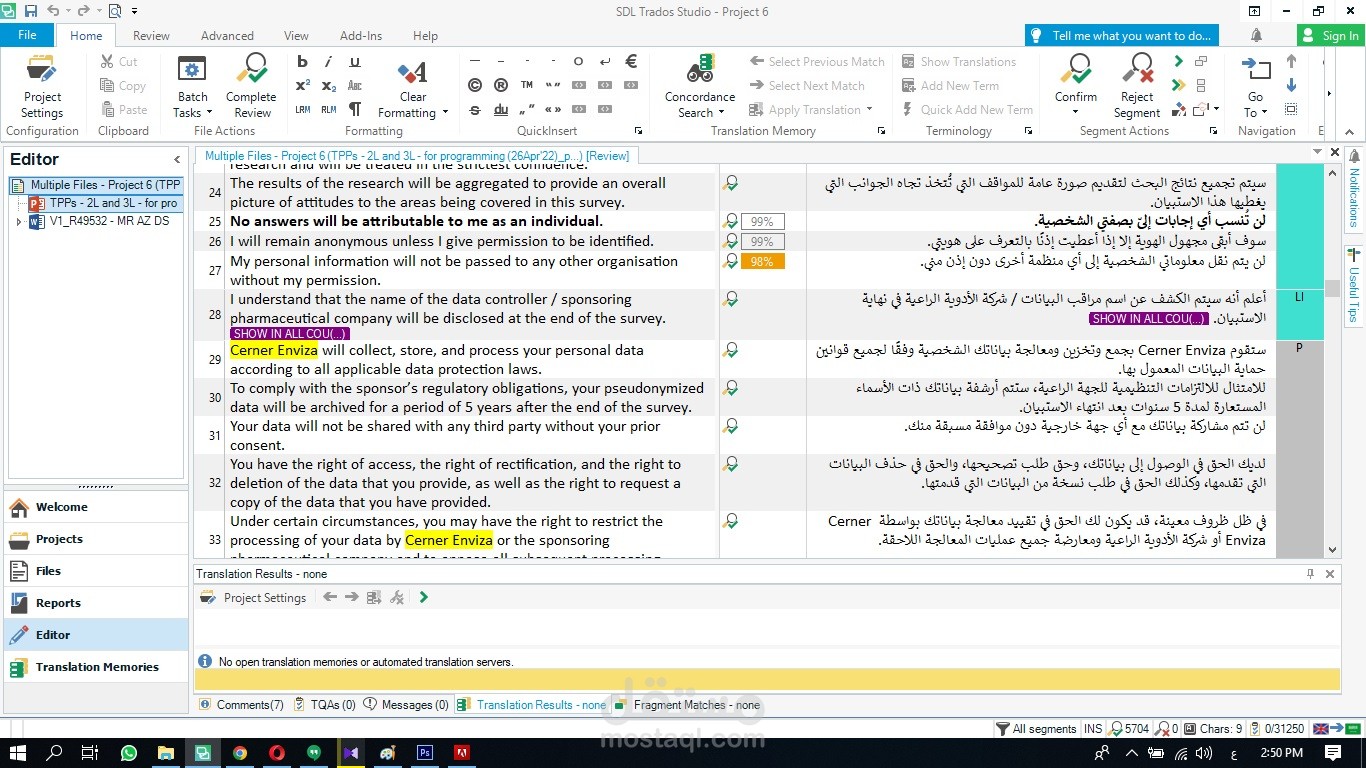1366x768 pixels.
Task: Go to next segment with down arrow
Action: tap(1291, 85)
